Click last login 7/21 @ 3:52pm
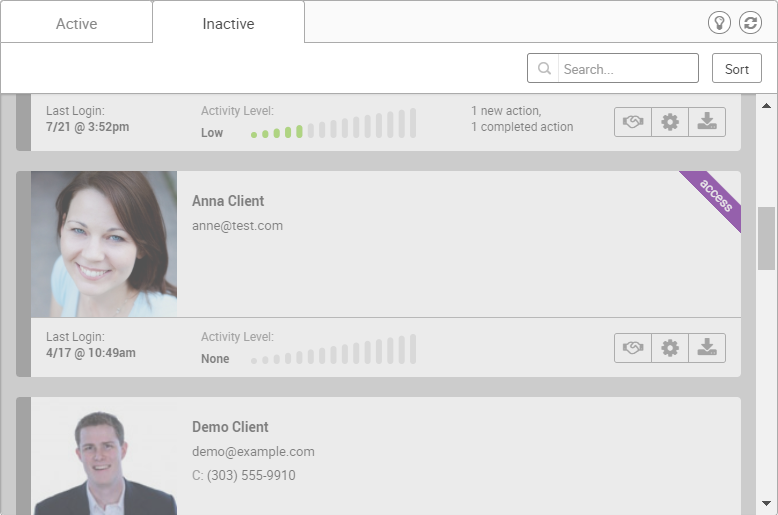The height and width of the screenshot is (515, 778). point(87,127)
